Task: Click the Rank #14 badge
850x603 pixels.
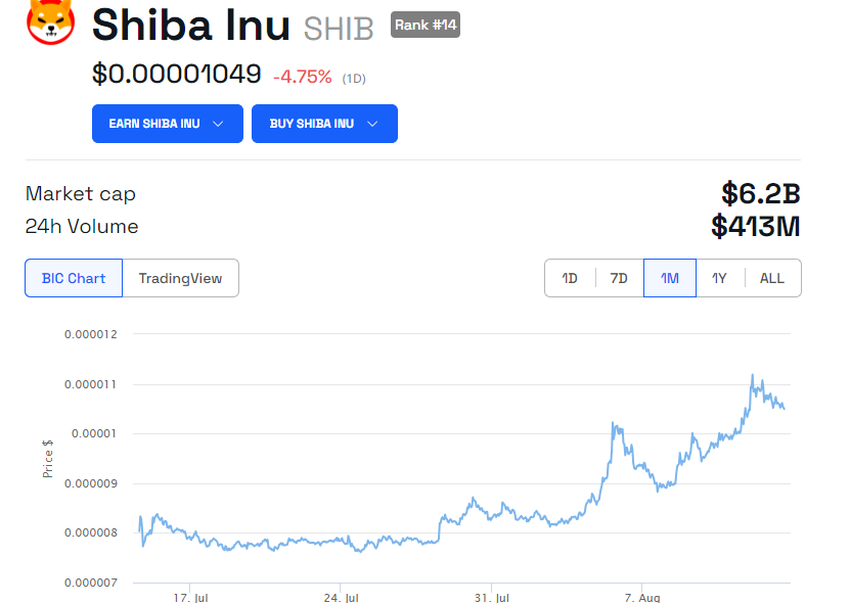Action: (x=426, y=25)
